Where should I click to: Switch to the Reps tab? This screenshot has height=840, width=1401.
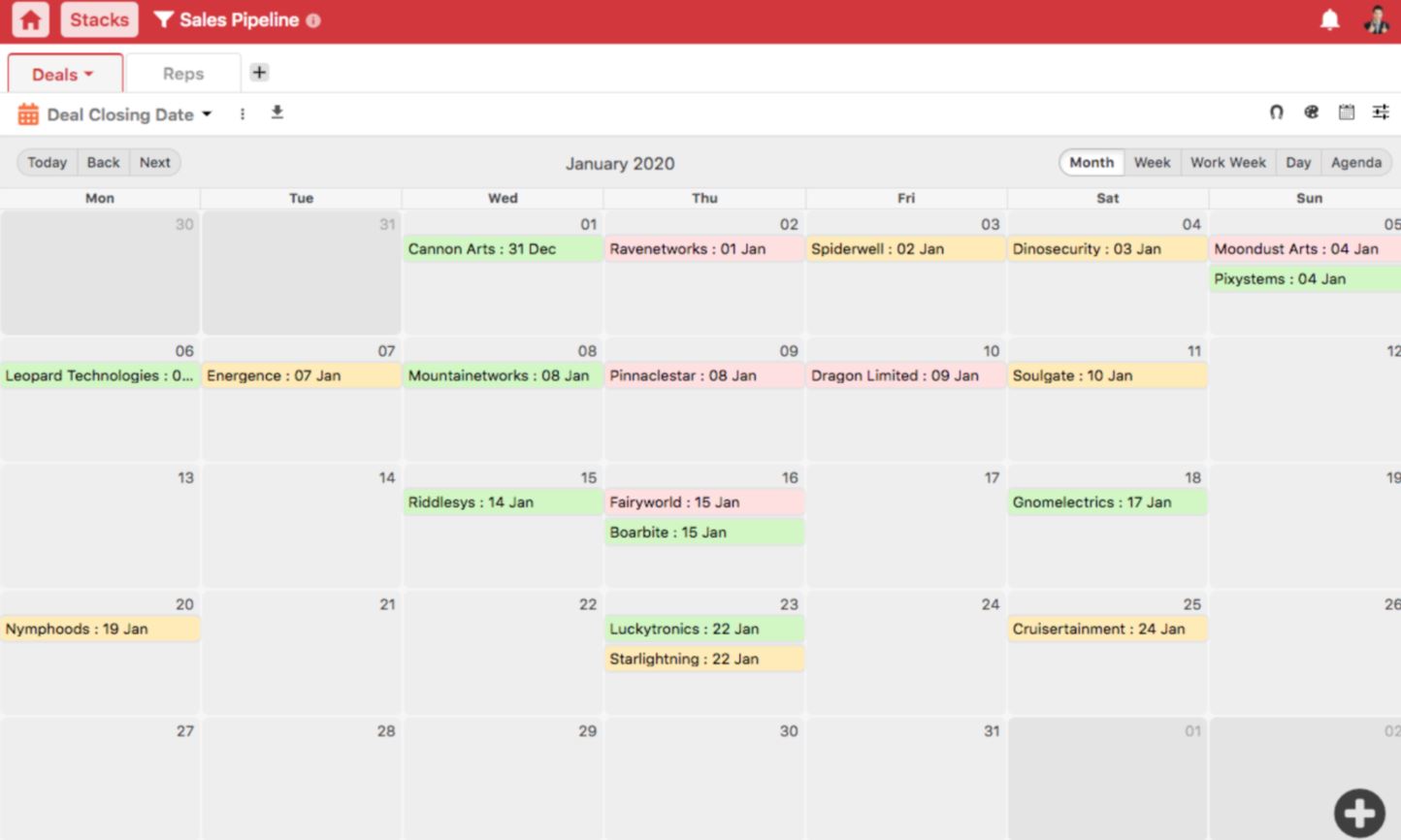[183, 74]
